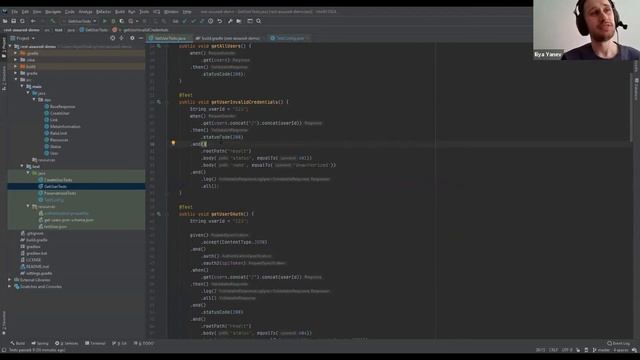Image resolution: width=640 pixels, height=360 pixels.
Task: Click Project panel locate-file target icon
Action: point(113,38)
